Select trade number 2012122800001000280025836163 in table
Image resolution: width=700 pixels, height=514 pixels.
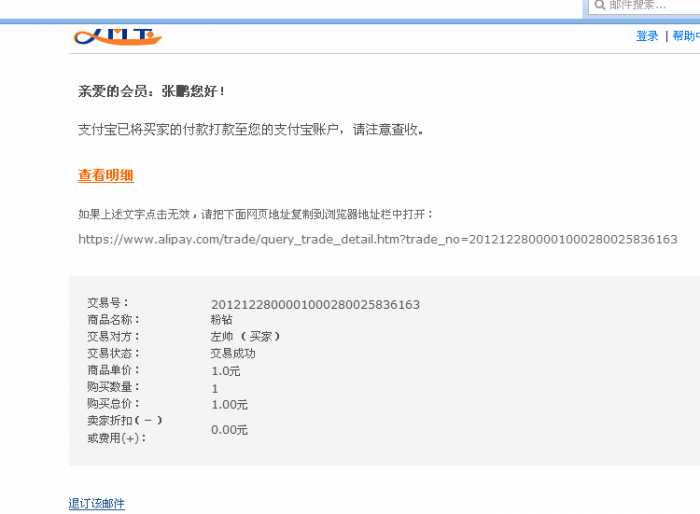click(x=315, y=305)
